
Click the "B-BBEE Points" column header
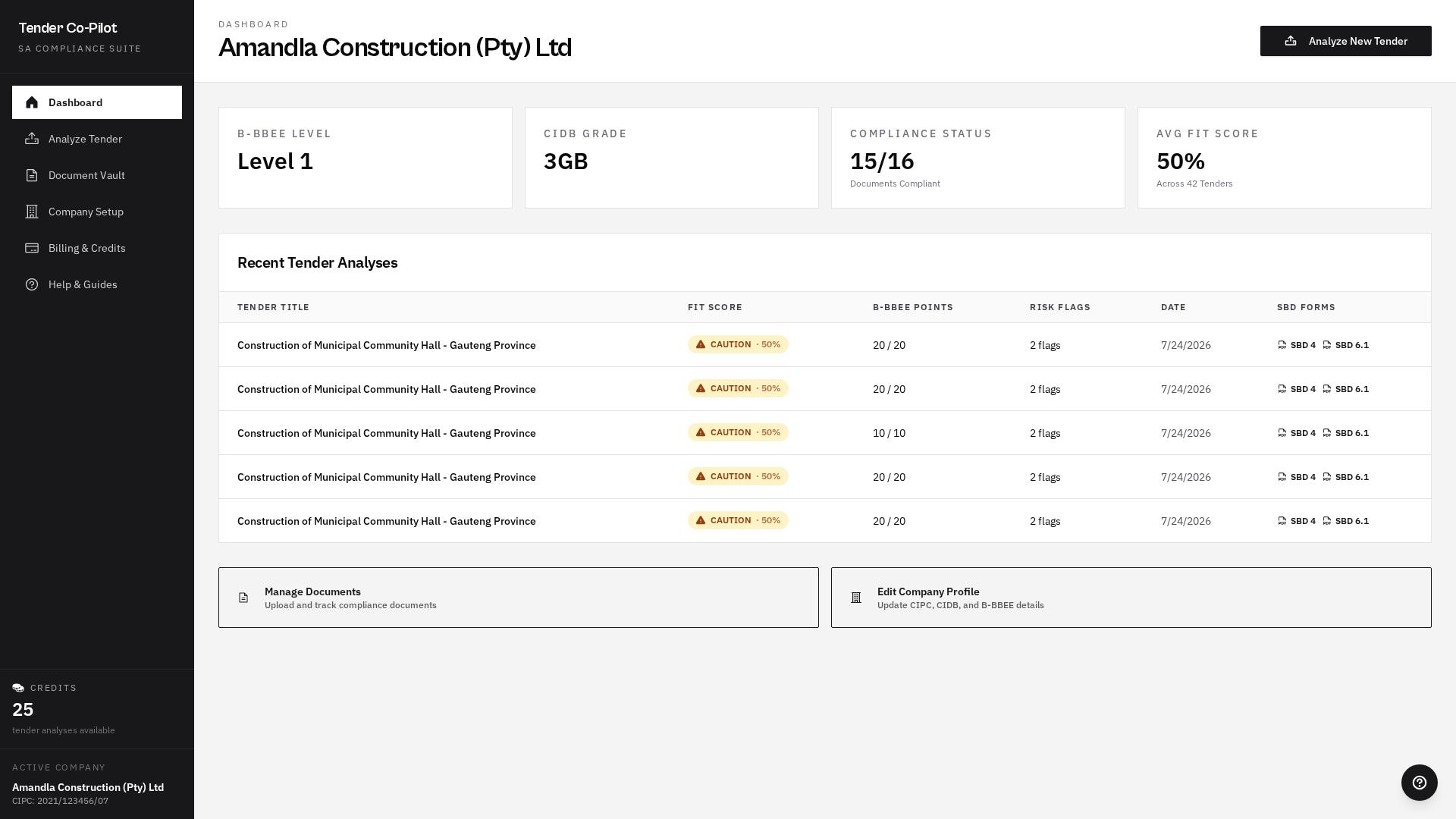point(913,307)
